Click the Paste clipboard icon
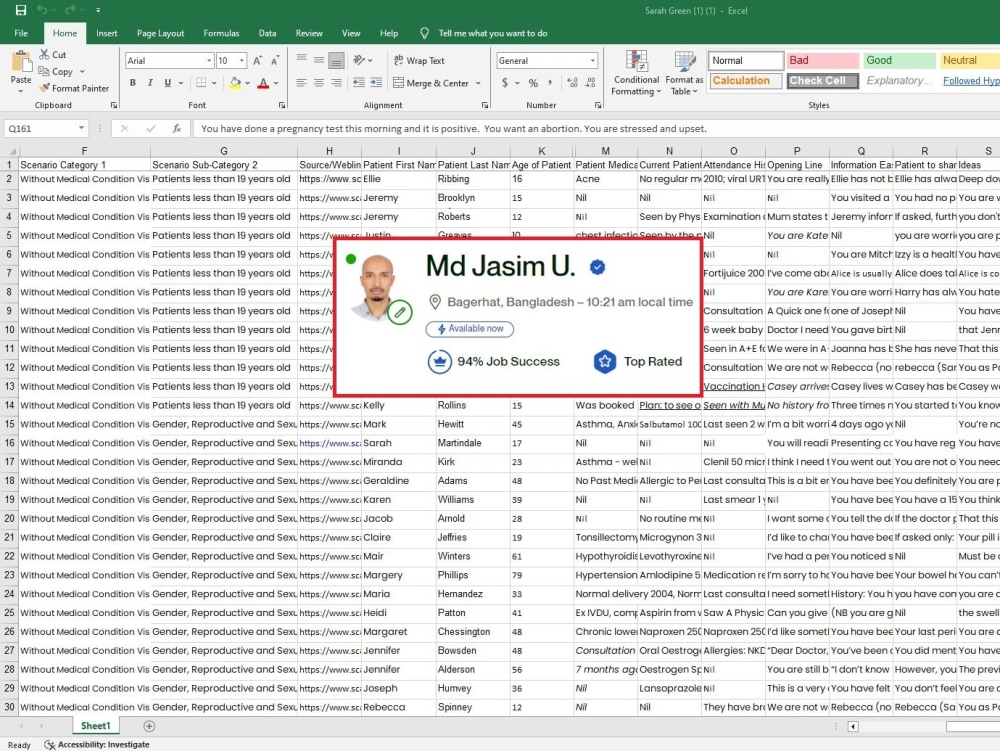 pos(21,62)
